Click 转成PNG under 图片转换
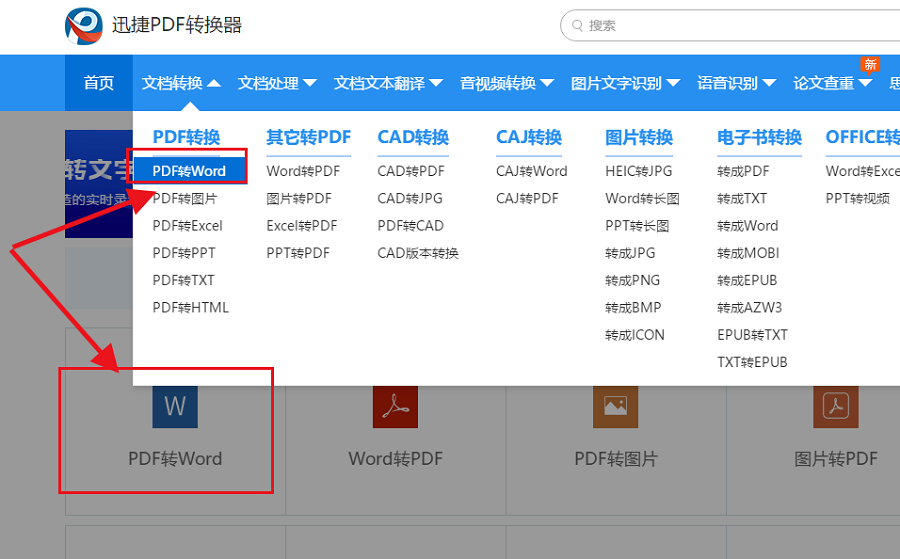Viewport: 900px width, 559px height. [632, 280]
